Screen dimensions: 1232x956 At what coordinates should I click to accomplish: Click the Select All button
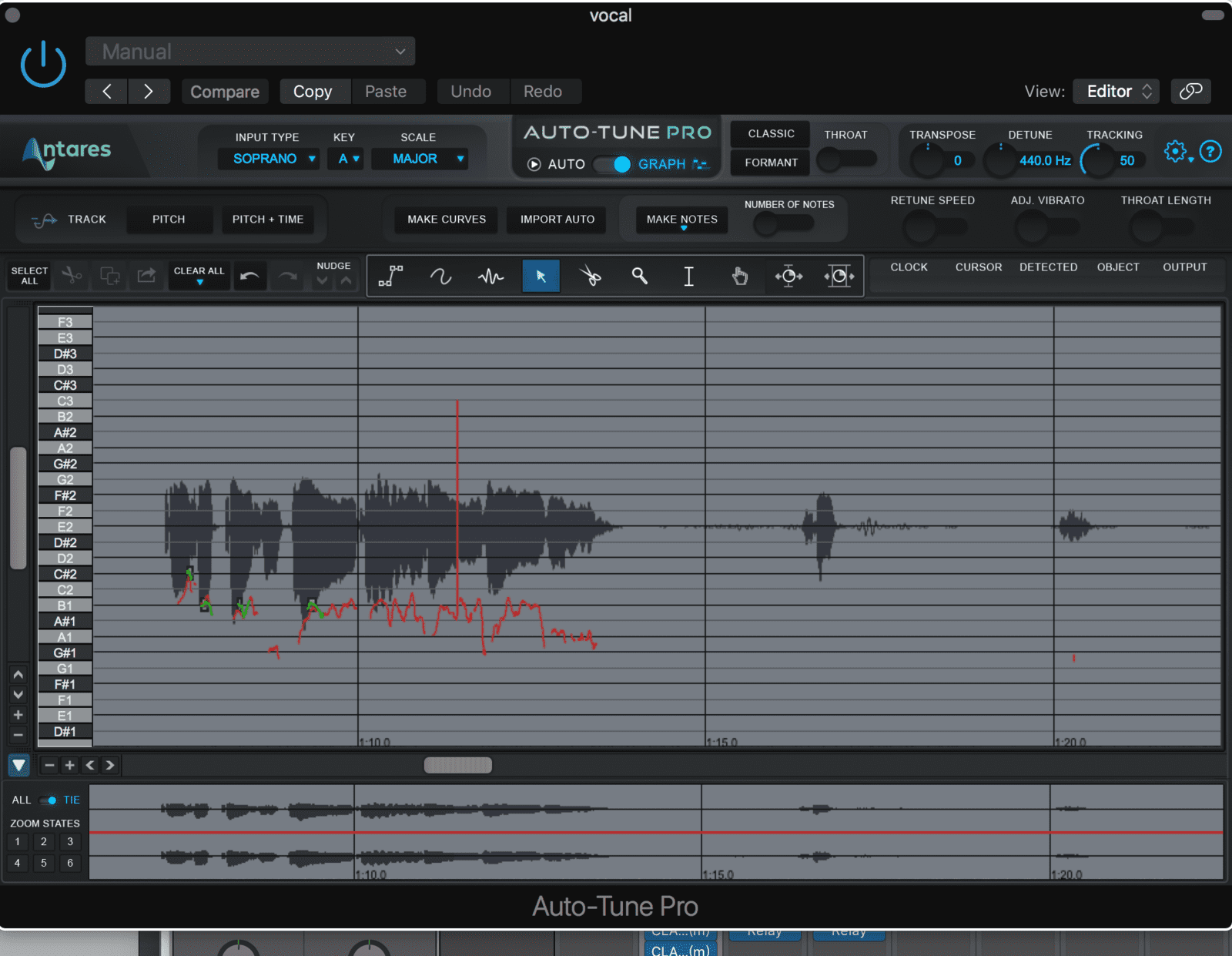click(29, 276)
